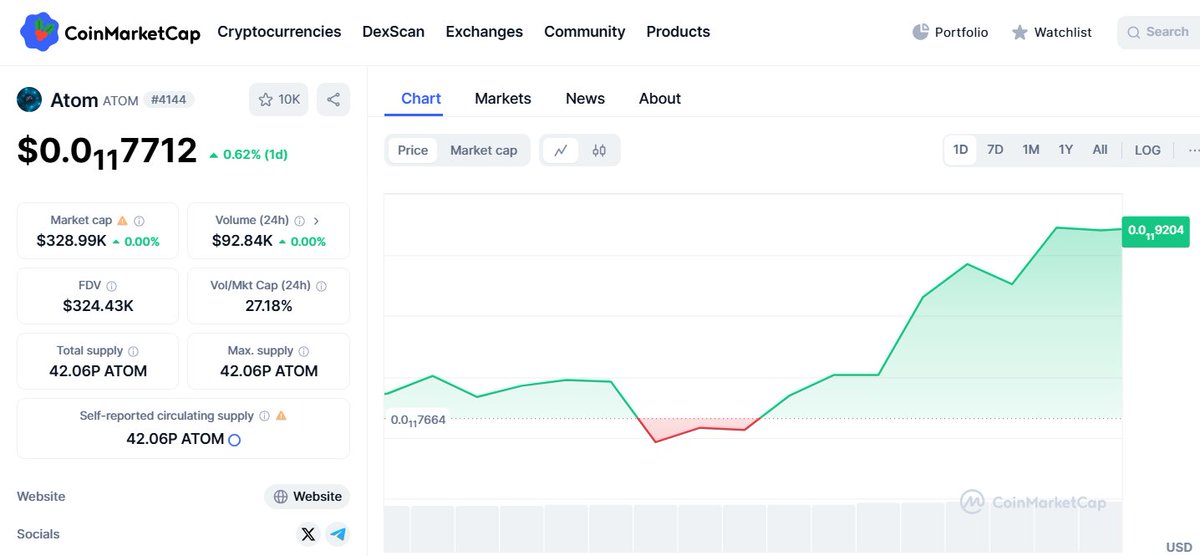The height and width of the screenshot is (556, 1200).
Task: Click the Market cap info icon
Action: coord(139,220)
